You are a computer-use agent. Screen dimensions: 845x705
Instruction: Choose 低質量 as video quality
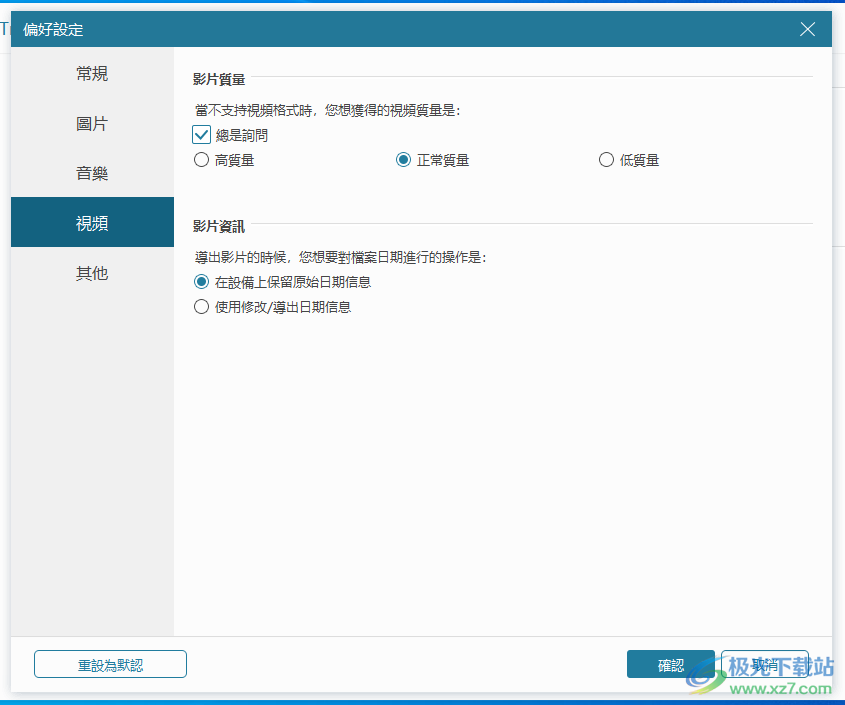click(x=606, y=159)
